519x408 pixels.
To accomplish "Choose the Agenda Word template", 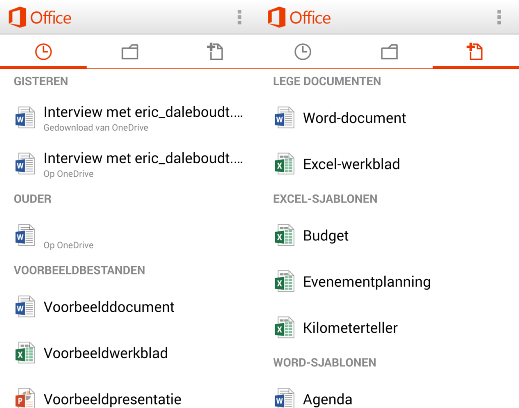I will pyautogui.click(x=389, y=399).
